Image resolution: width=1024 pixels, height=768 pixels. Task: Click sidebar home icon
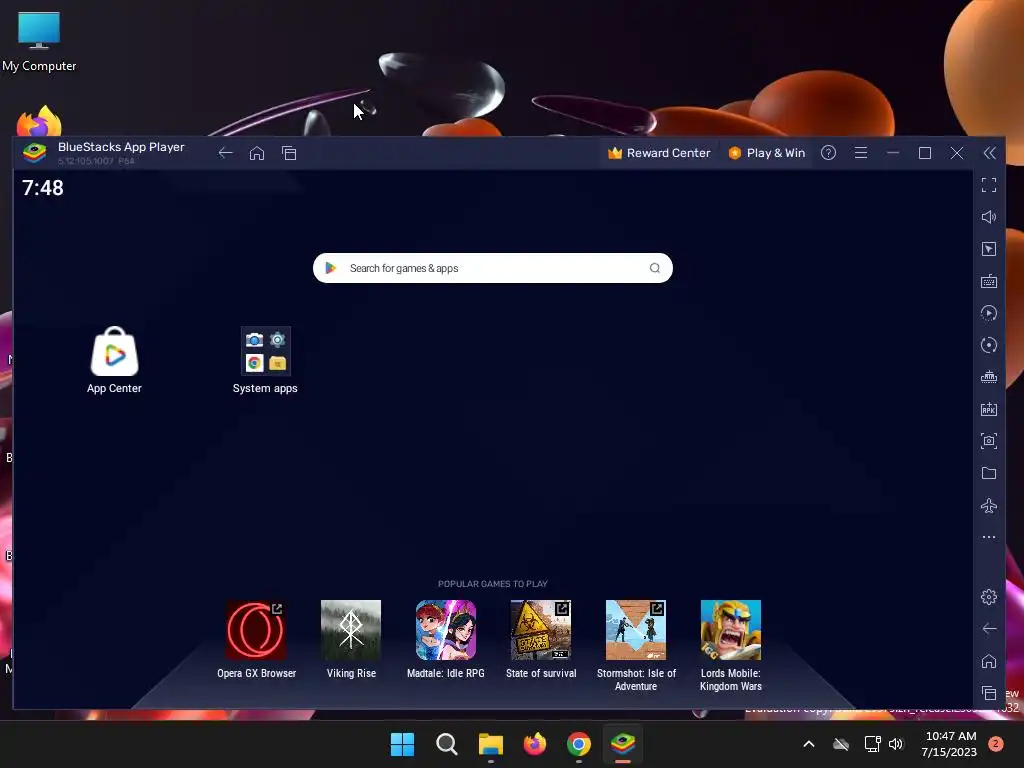tap(989, 661)
